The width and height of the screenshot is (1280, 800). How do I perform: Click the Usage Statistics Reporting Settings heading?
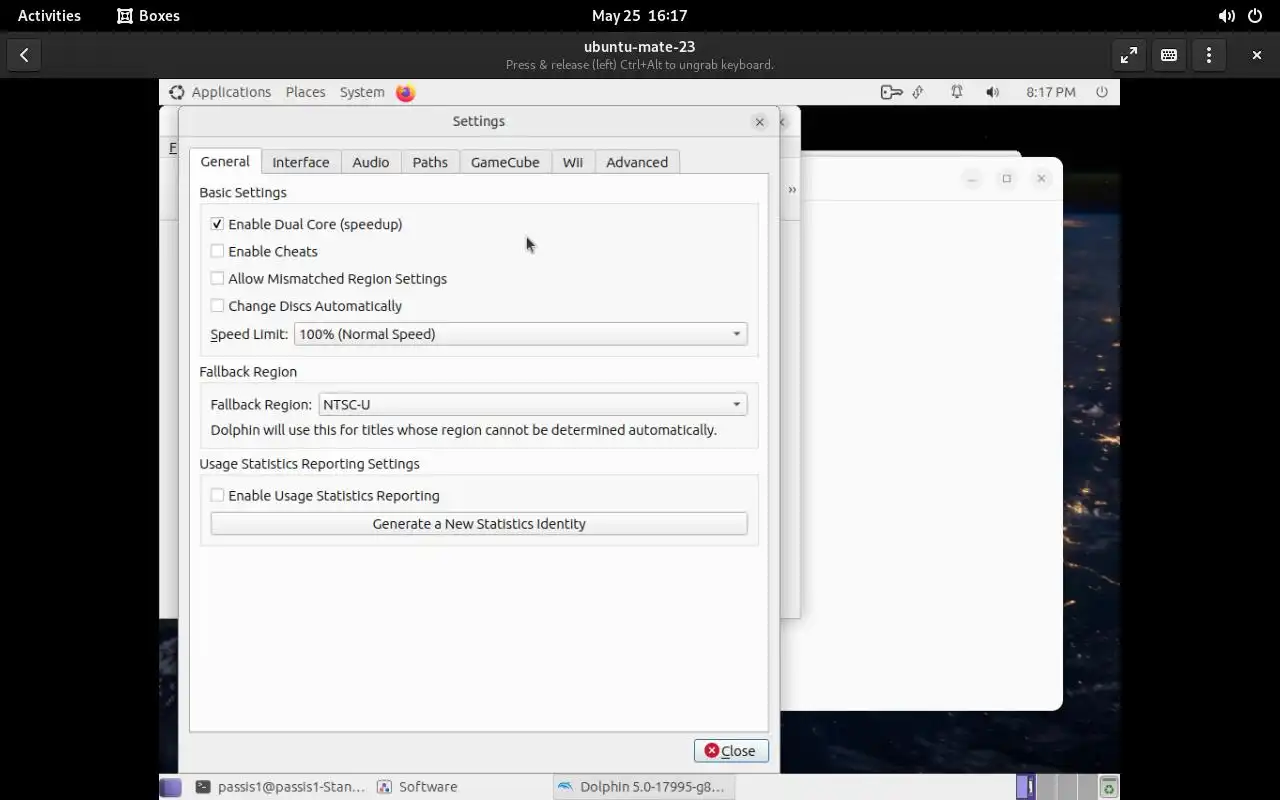309,464
